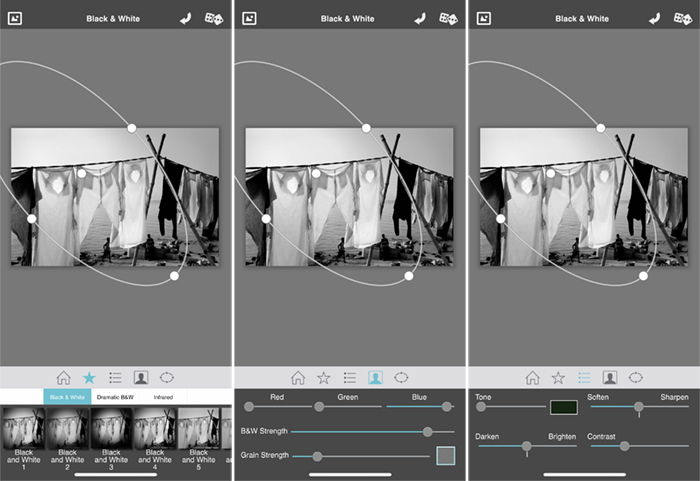The image size is (700, 481).
Task: Tap the star presets icon in right screen
Action: tap(558, 378)
